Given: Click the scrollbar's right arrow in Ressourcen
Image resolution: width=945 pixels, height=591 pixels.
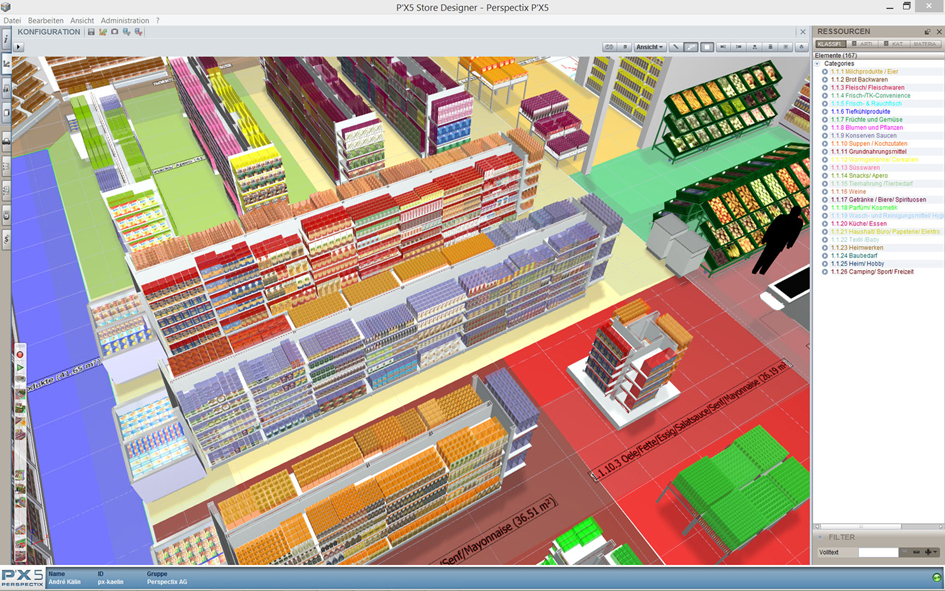Looking at the screenshot, I should point(939,527).
